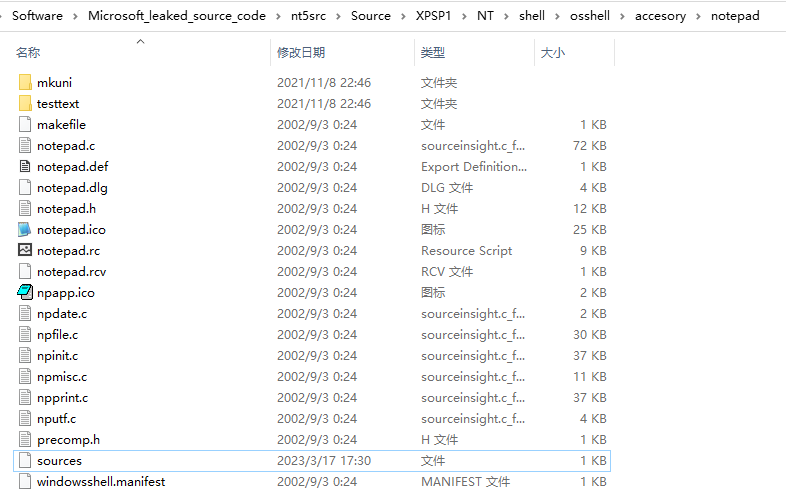
Task: Click the npinit.c file icon
Action: pyautogui.click(x=25, y=356)
